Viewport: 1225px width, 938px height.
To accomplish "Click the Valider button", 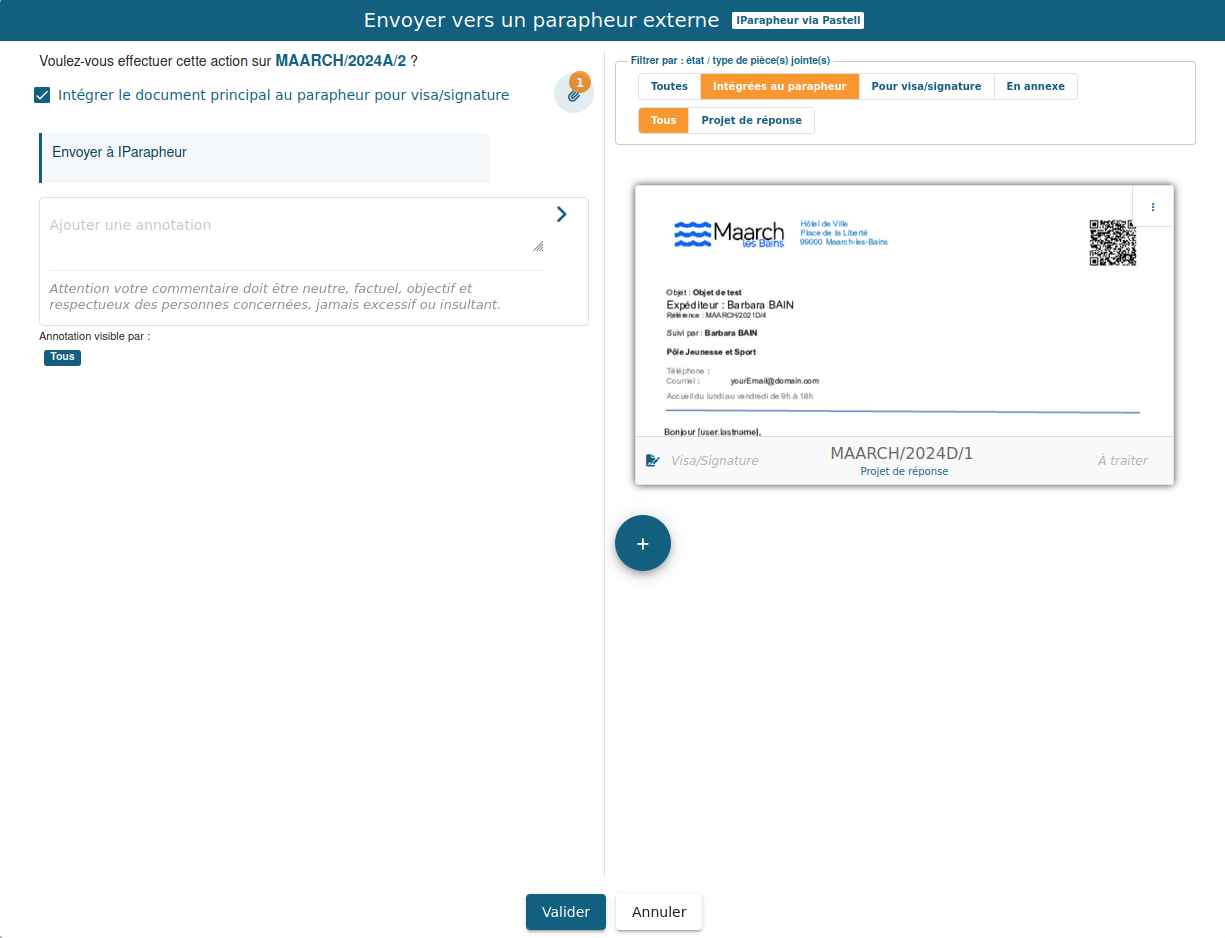I will [x=566, y=912].
